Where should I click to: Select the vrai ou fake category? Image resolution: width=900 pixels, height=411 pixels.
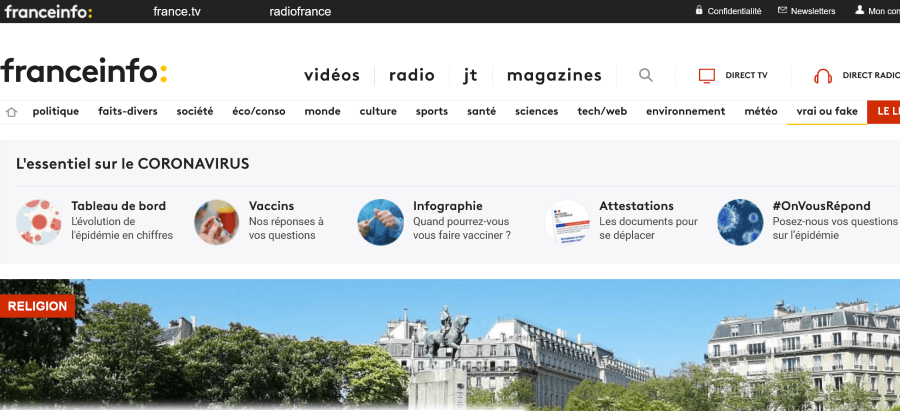(827, 111)
